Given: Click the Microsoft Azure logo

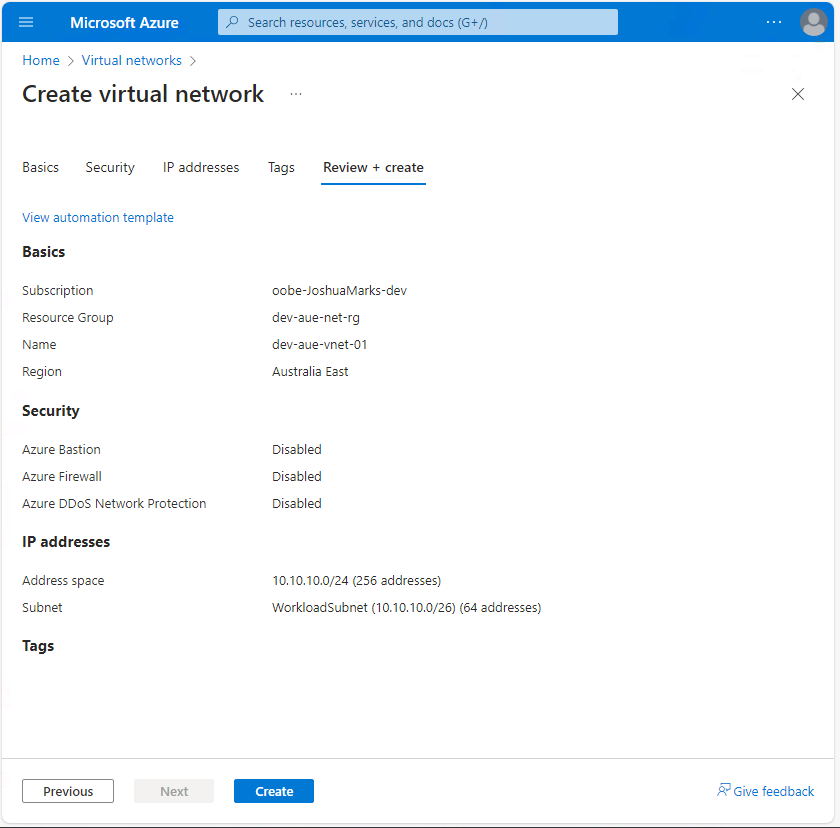Looking at the screenshot, I should [124, 22].
